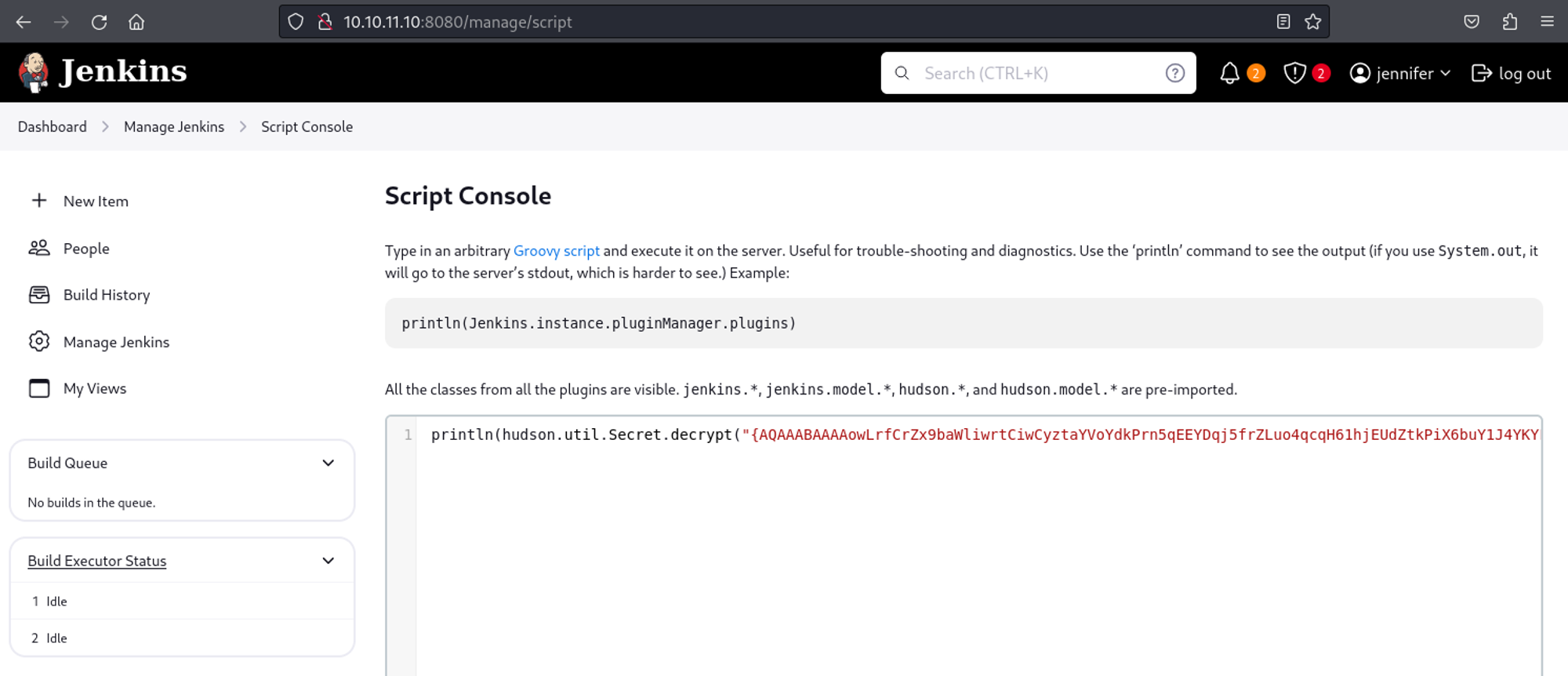Click the log out button
This screenshot has width=1568, height=676.
pyautogui.click(x=1512, y=73)
